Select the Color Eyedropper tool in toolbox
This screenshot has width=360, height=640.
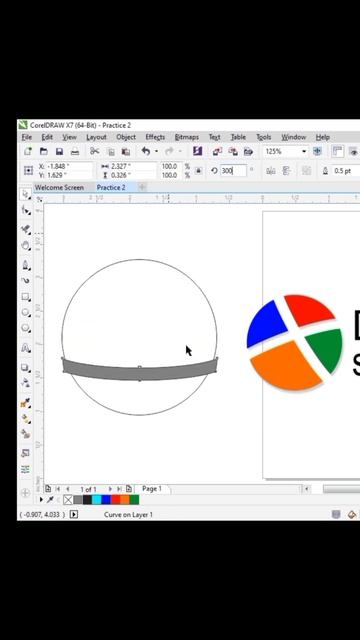(x=26, y=403)
